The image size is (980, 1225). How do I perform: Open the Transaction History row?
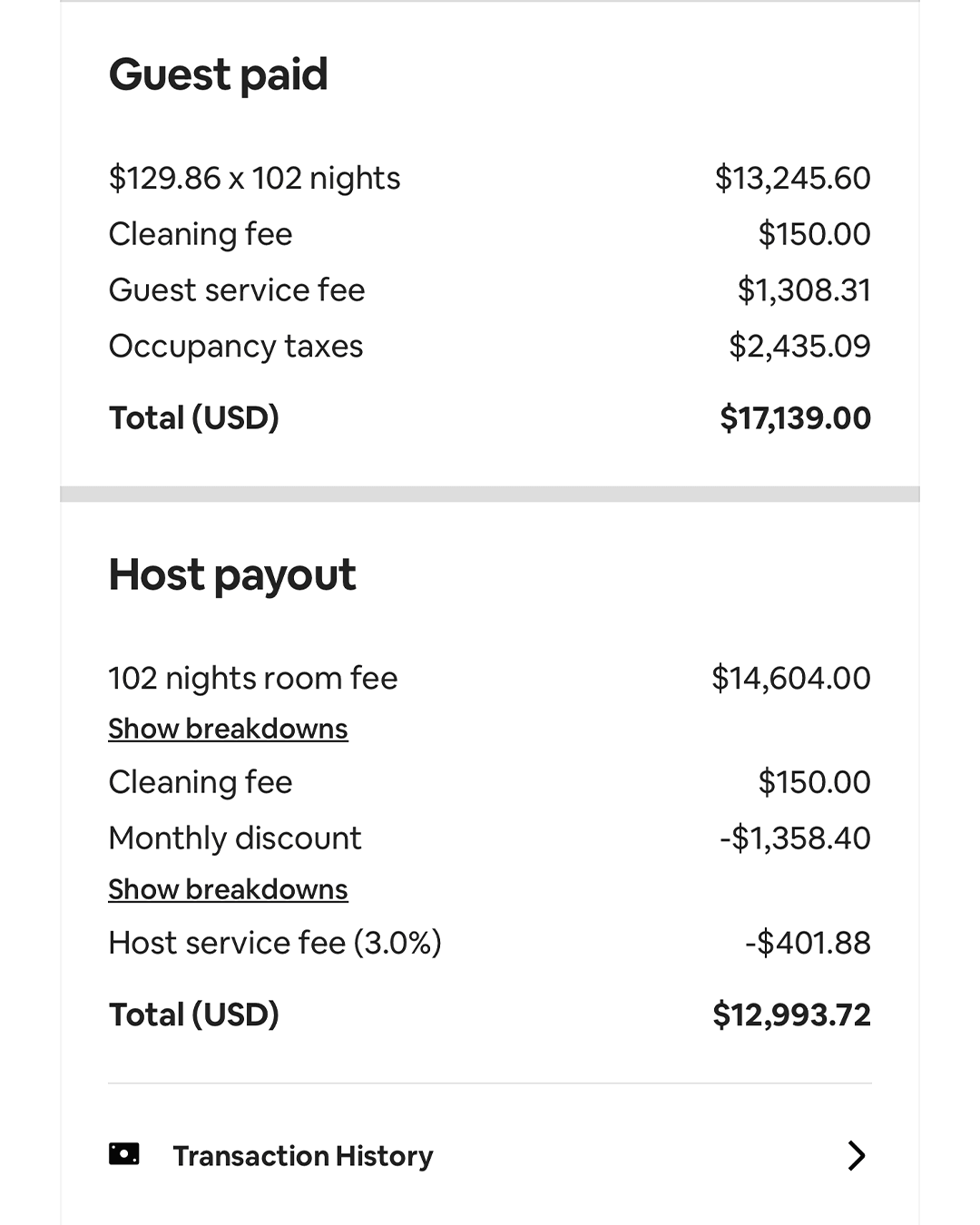pos(302,1156)
